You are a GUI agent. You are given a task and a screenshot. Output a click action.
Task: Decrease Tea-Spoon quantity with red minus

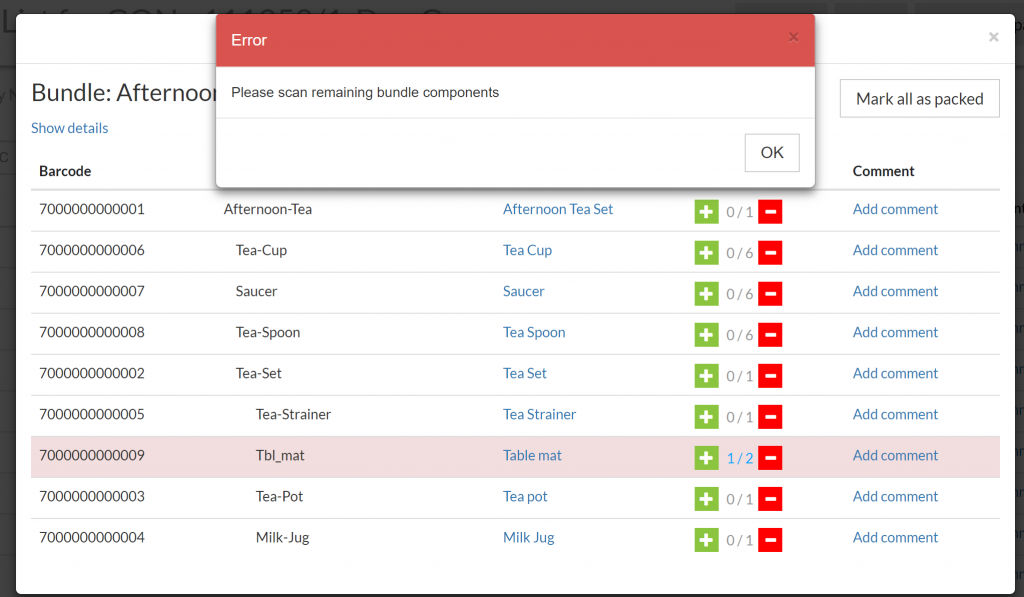tap(770, 334)
